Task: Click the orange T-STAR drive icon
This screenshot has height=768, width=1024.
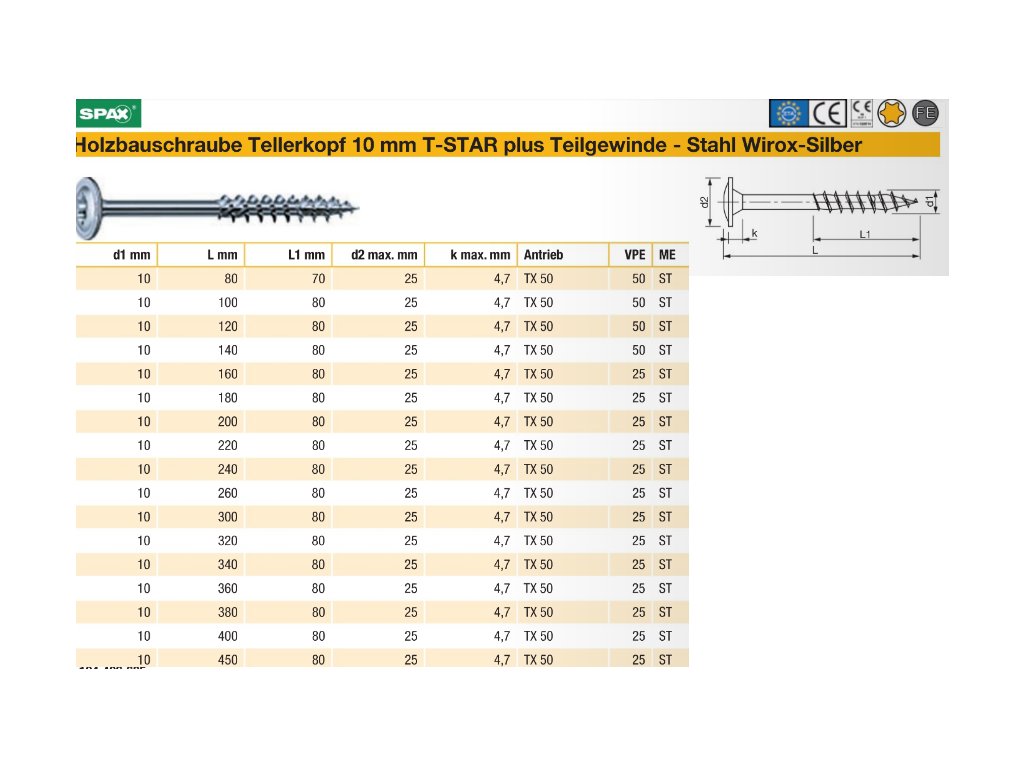Action: click(891, 113)
